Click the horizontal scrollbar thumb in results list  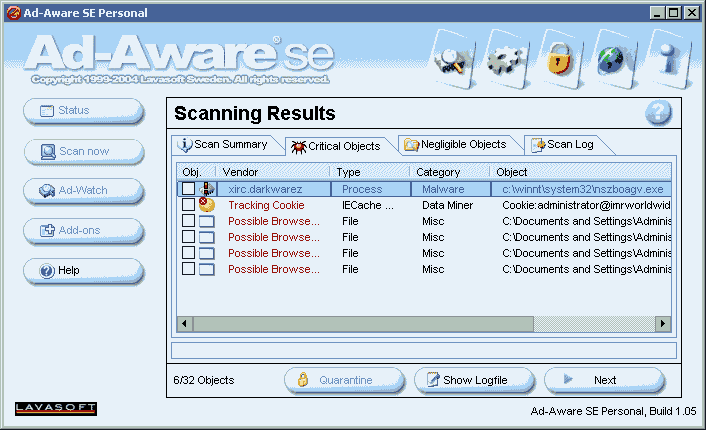click(363, 324)
